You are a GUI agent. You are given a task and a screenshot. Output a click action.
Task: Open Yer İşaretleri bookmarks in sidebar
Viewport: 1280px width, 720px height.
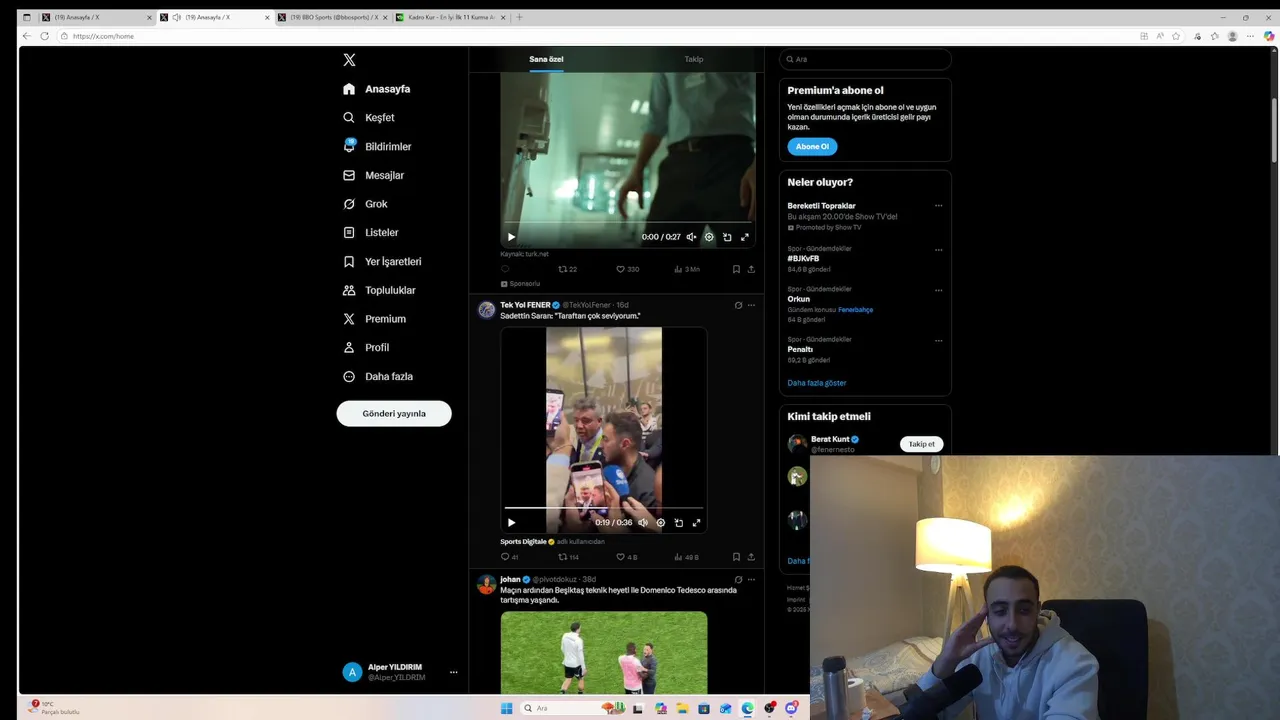pyautogui.click(x=382, y=262)
